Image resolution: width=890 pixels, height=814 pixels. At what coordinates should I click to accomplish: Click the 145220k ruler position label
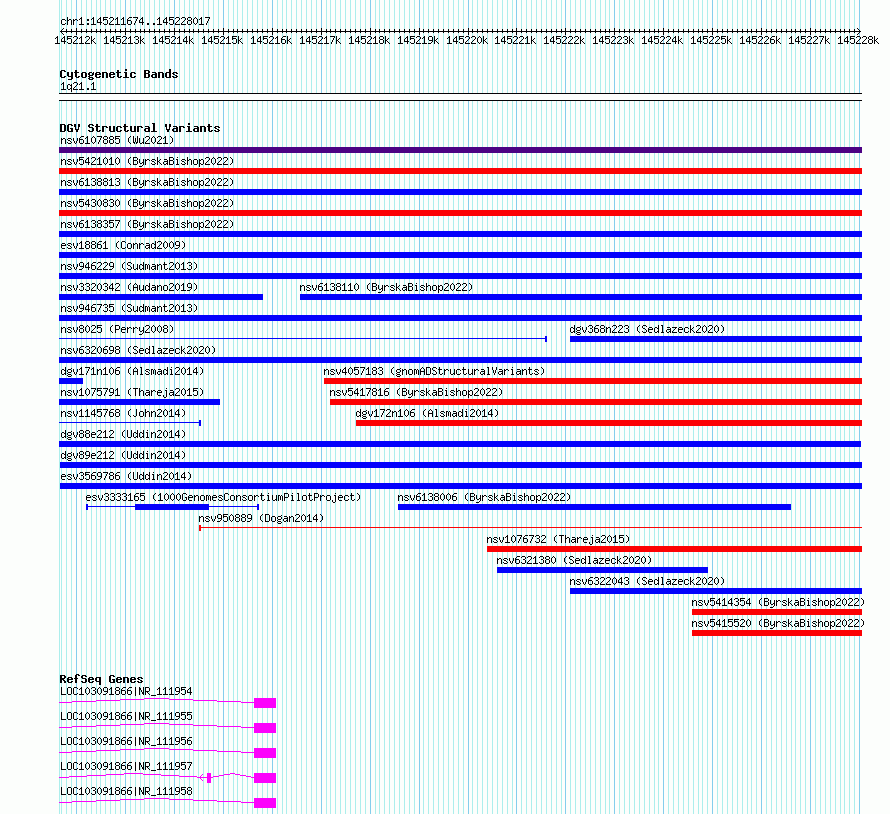[467, 40]
